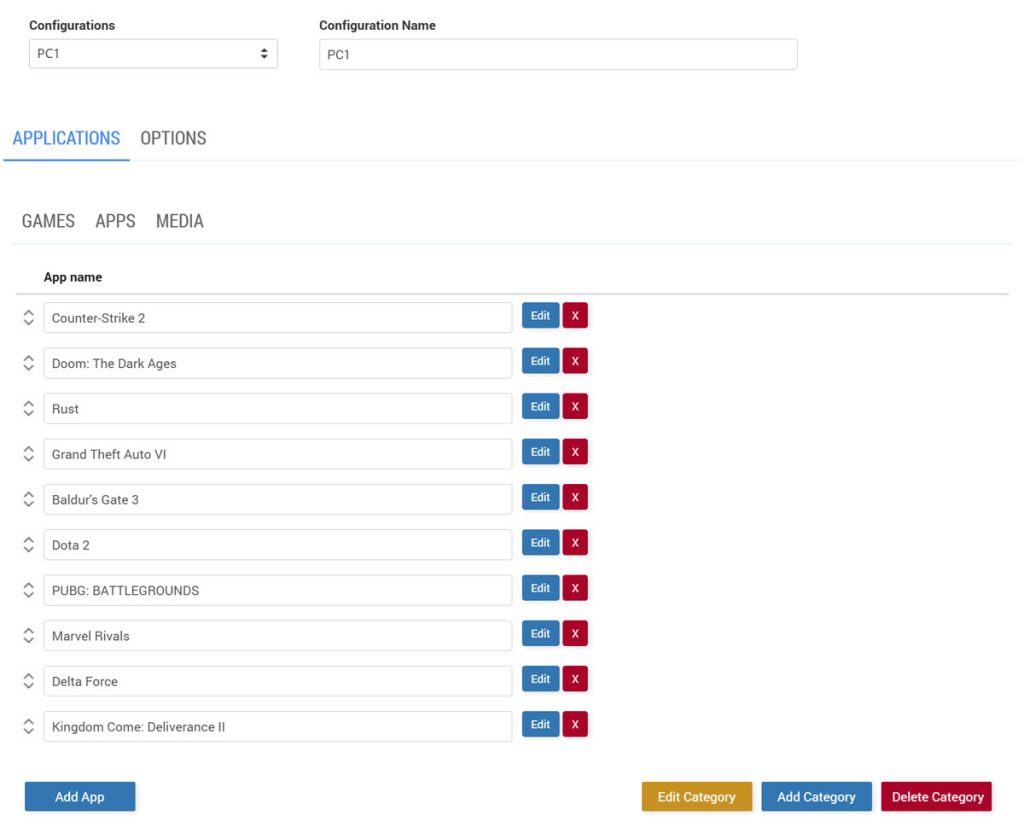Click Edit for PUBG: BATTLEGROUNDS

click(x=540, y=588)
